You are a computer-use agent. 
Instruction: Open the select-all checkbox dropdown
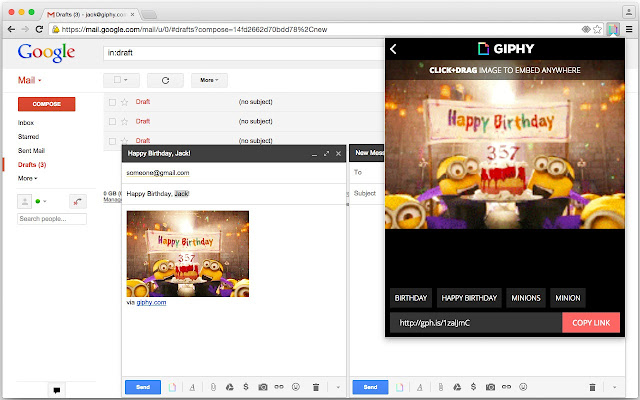pos(121,80)
